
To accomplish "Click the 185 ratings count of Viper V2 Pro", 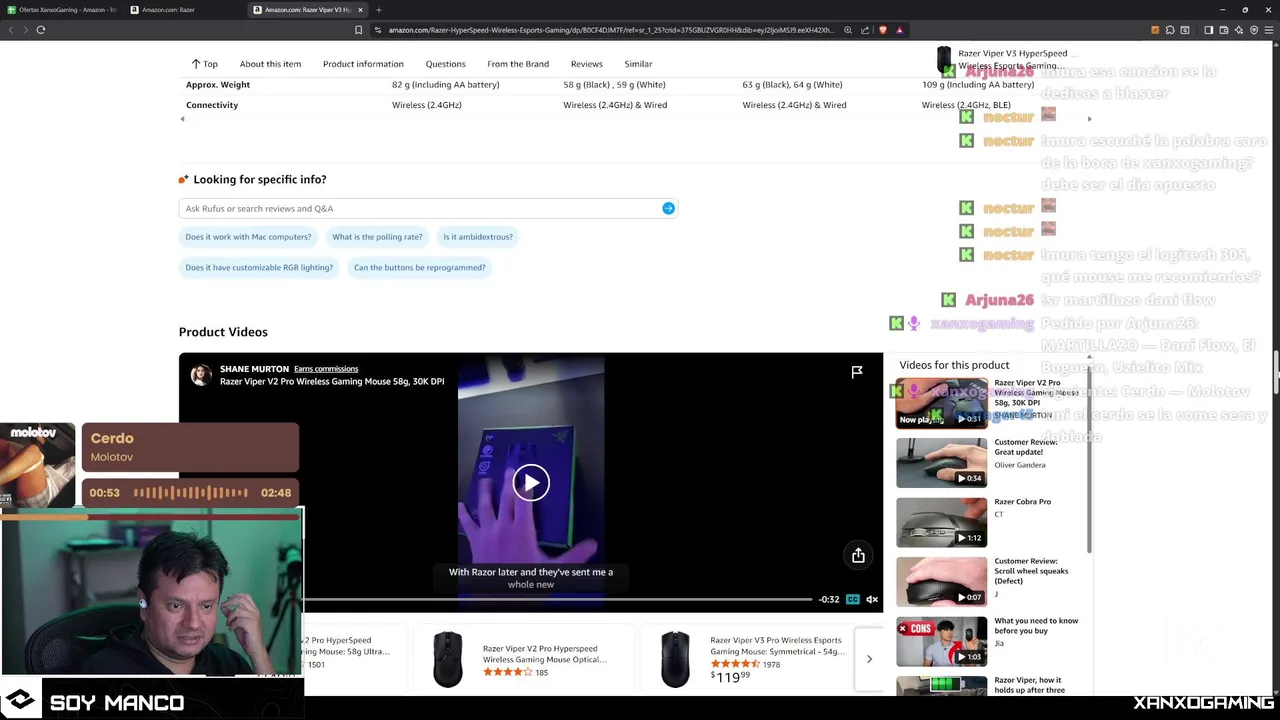I will (541, 672).
